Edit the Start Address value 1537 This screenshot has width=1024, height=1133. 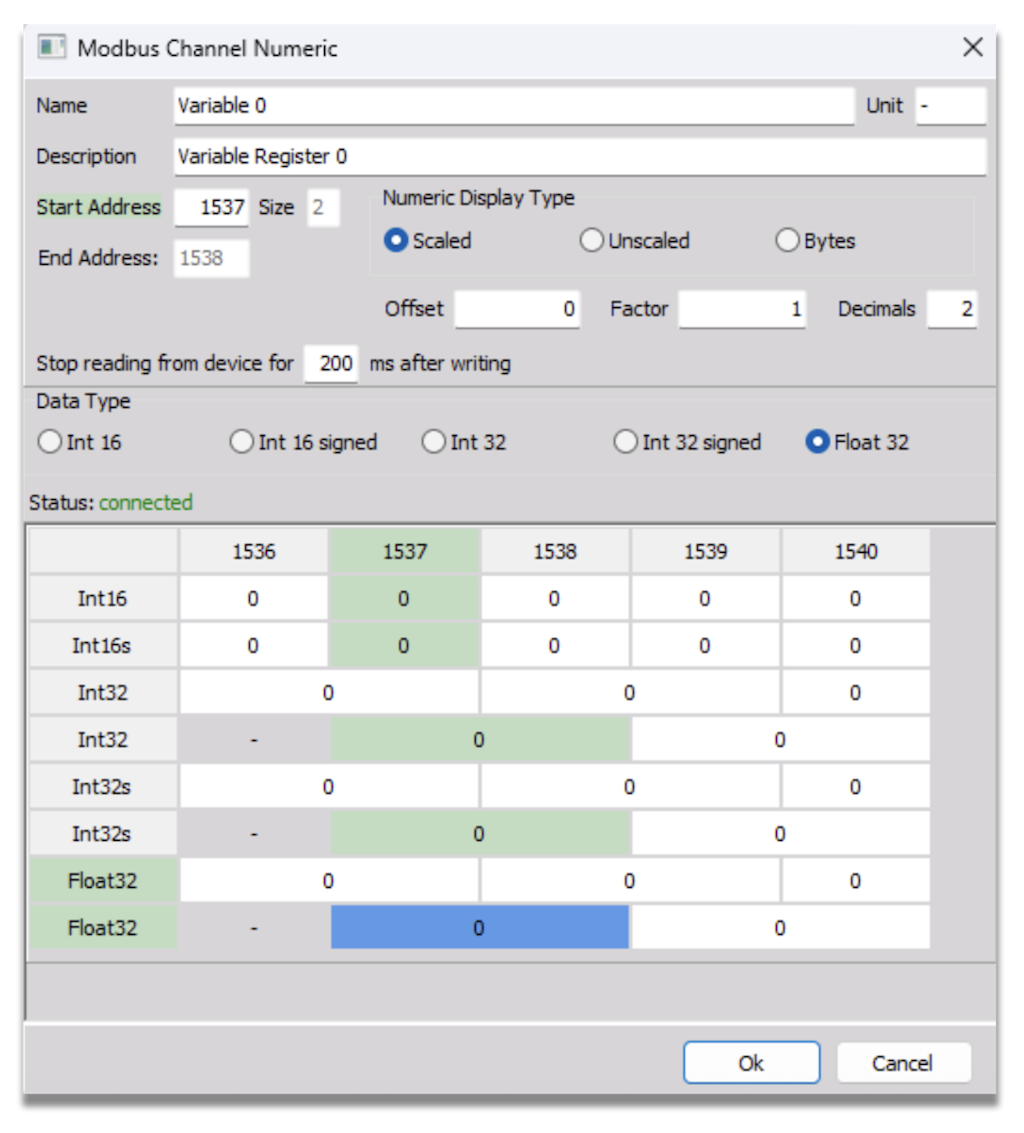(212, 207)
